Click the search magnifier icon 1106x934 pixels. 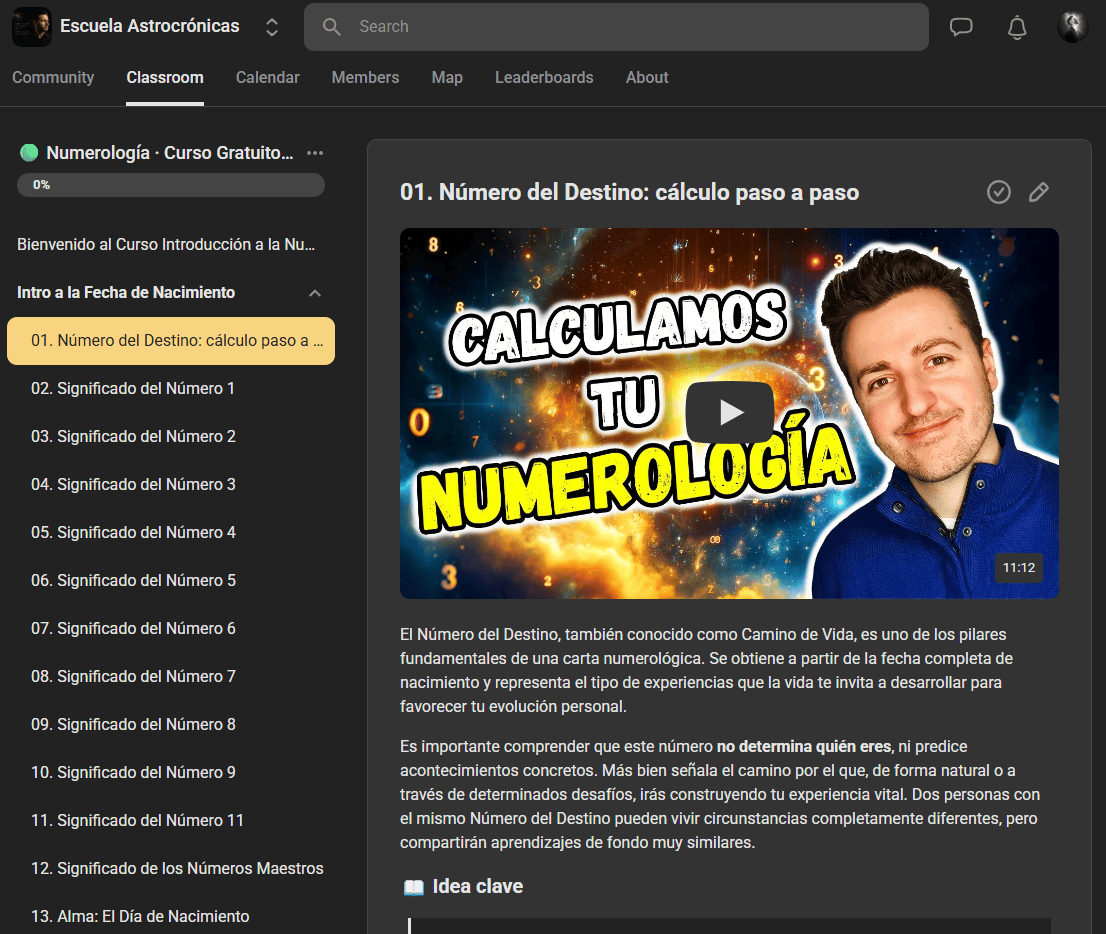point(332,27)
